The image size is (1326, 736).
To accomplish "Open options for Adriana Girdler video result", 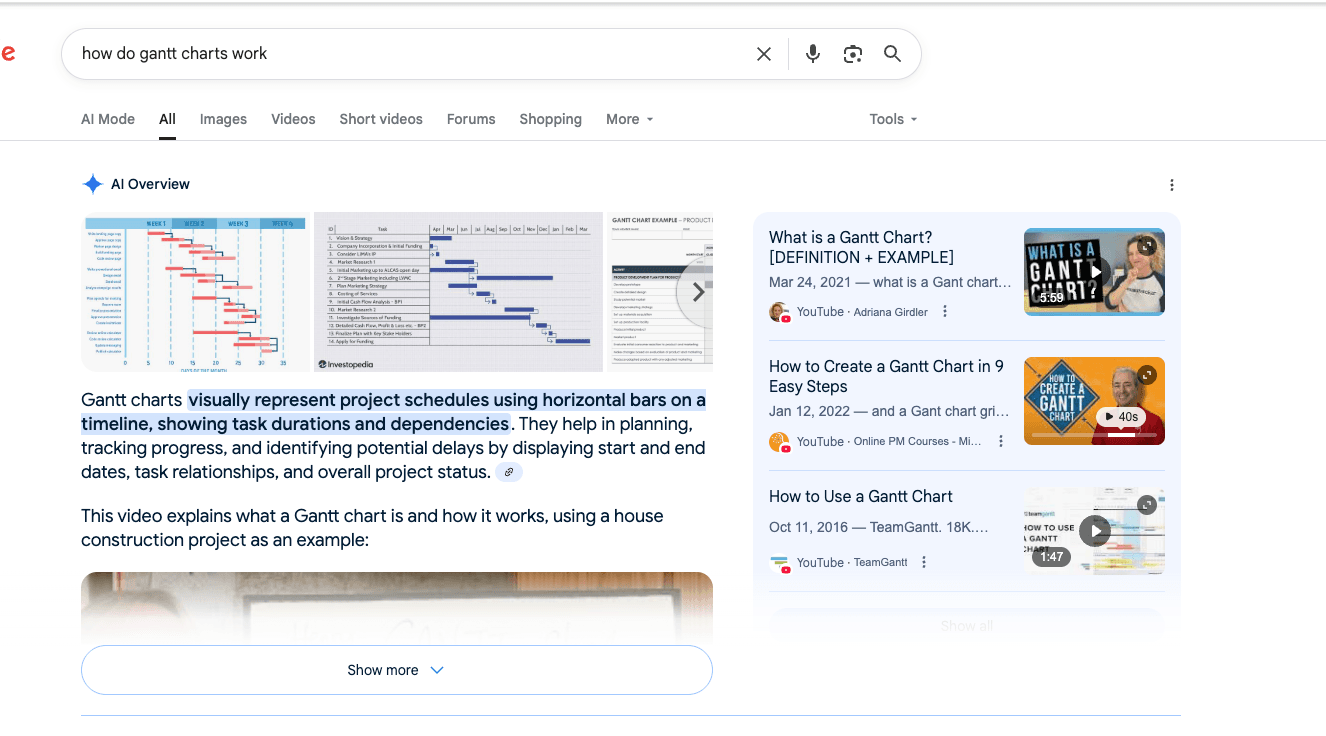I will pyautogui.click(x=945, y=312).
